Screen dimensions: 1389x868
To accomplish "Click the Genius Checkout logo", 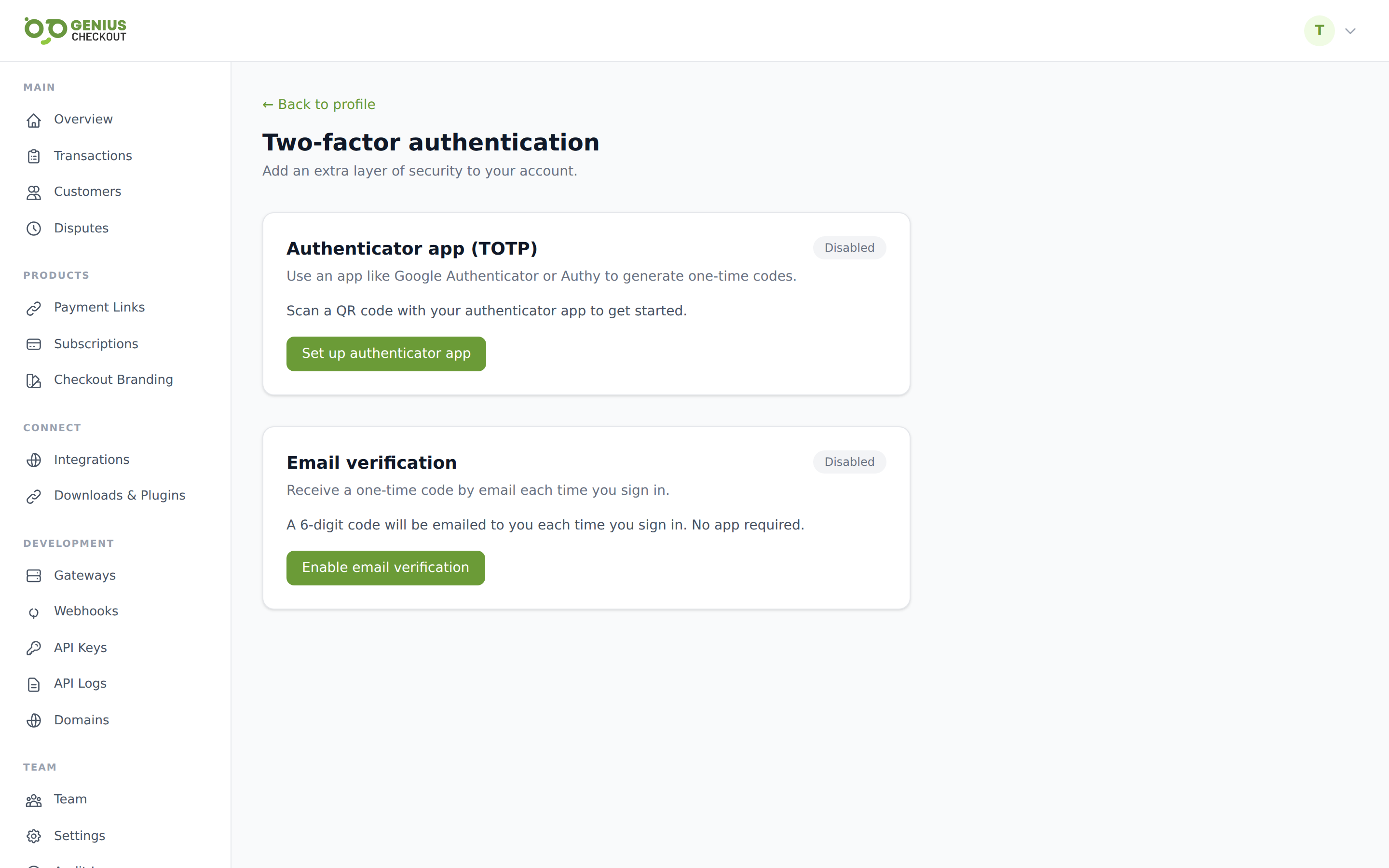I will click(x=75, y=30).
